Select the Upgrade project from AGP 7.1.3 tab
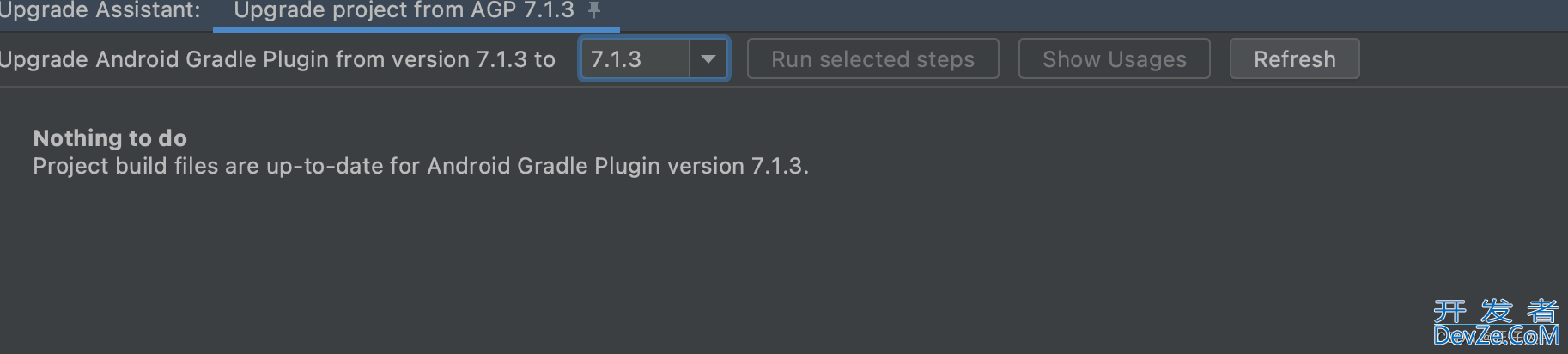This screenshot has height=354, width=1568. pos(404,11)
